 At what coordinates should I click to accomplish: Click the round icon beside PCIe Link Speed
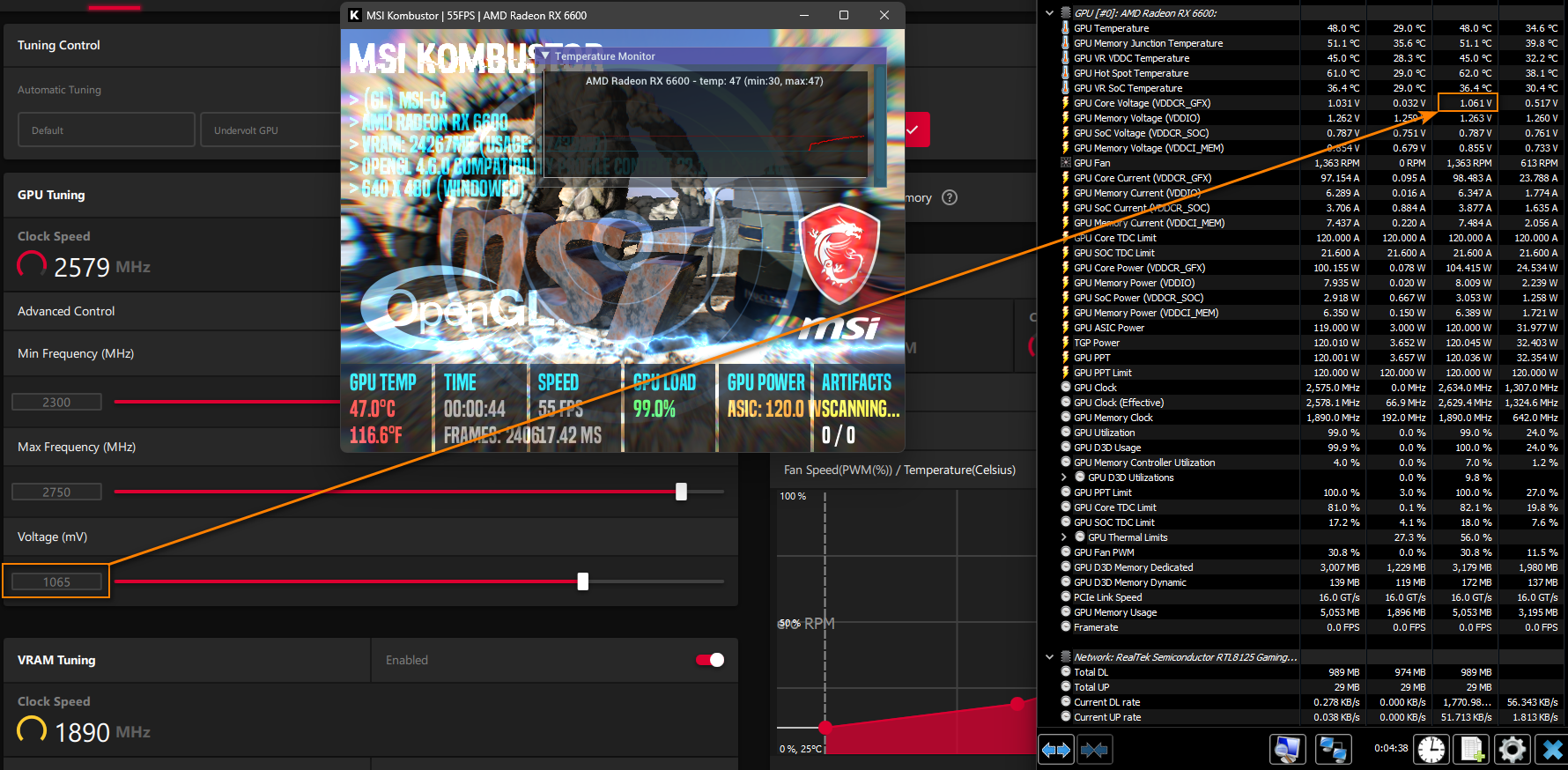1066,597
